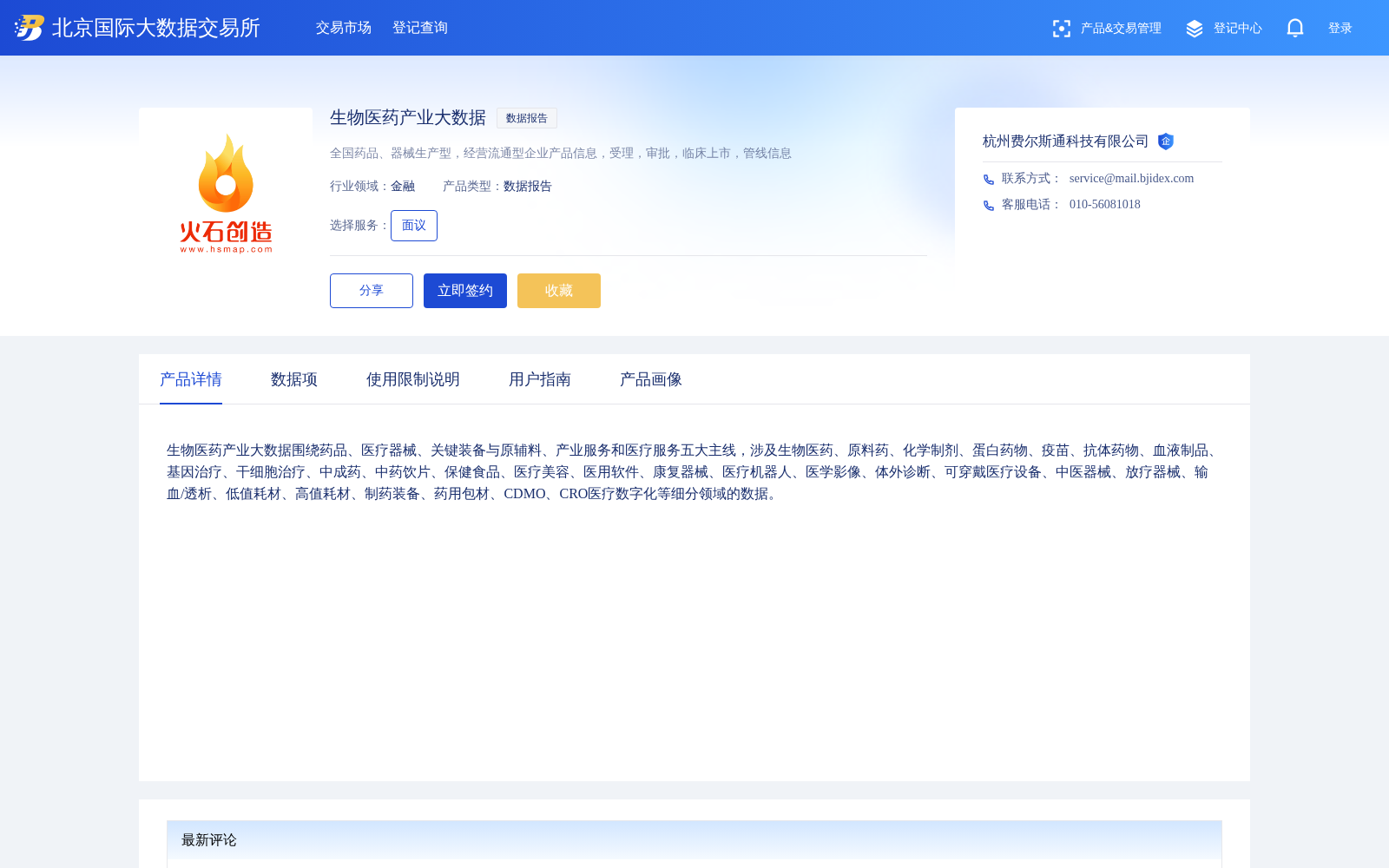The height and width of the screenshot is (868, 1389).
Task: Click the service@mail.bjidex.com email address
Action: click(1132, 178)
